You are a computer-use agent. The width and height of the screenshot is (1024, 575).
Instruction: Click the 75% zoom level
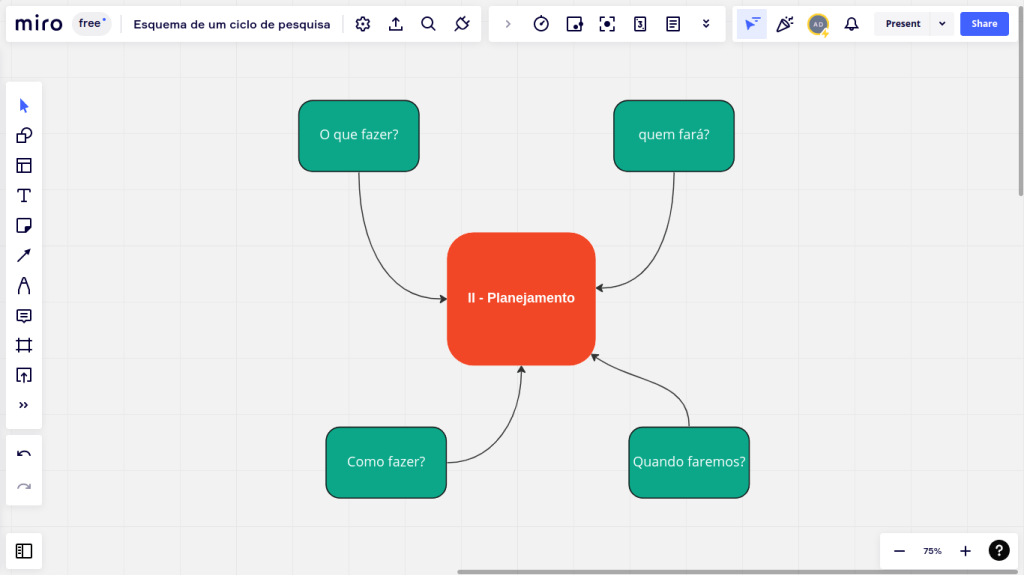pyautogui.click(x=932, y=551)
